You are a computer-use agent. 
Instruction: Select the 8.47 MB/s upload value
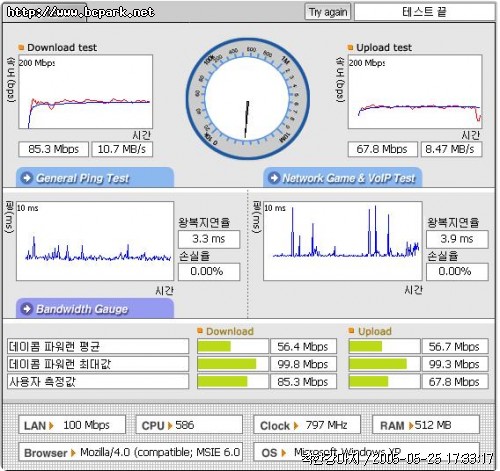[451, 149]
